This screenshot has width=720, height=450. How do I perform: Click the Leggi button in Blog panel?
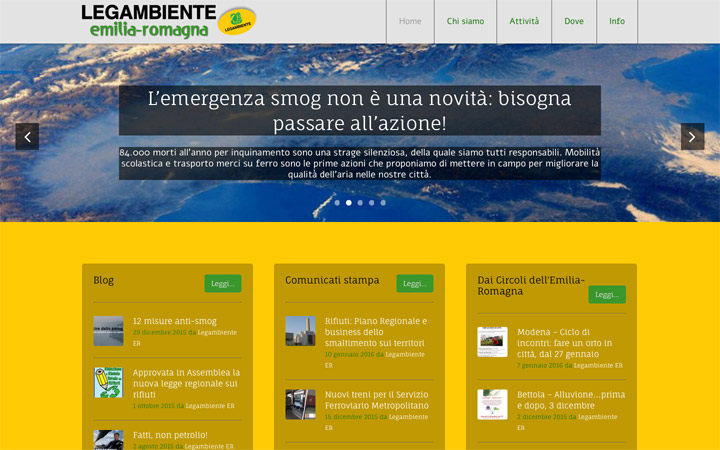pos(223,284)
